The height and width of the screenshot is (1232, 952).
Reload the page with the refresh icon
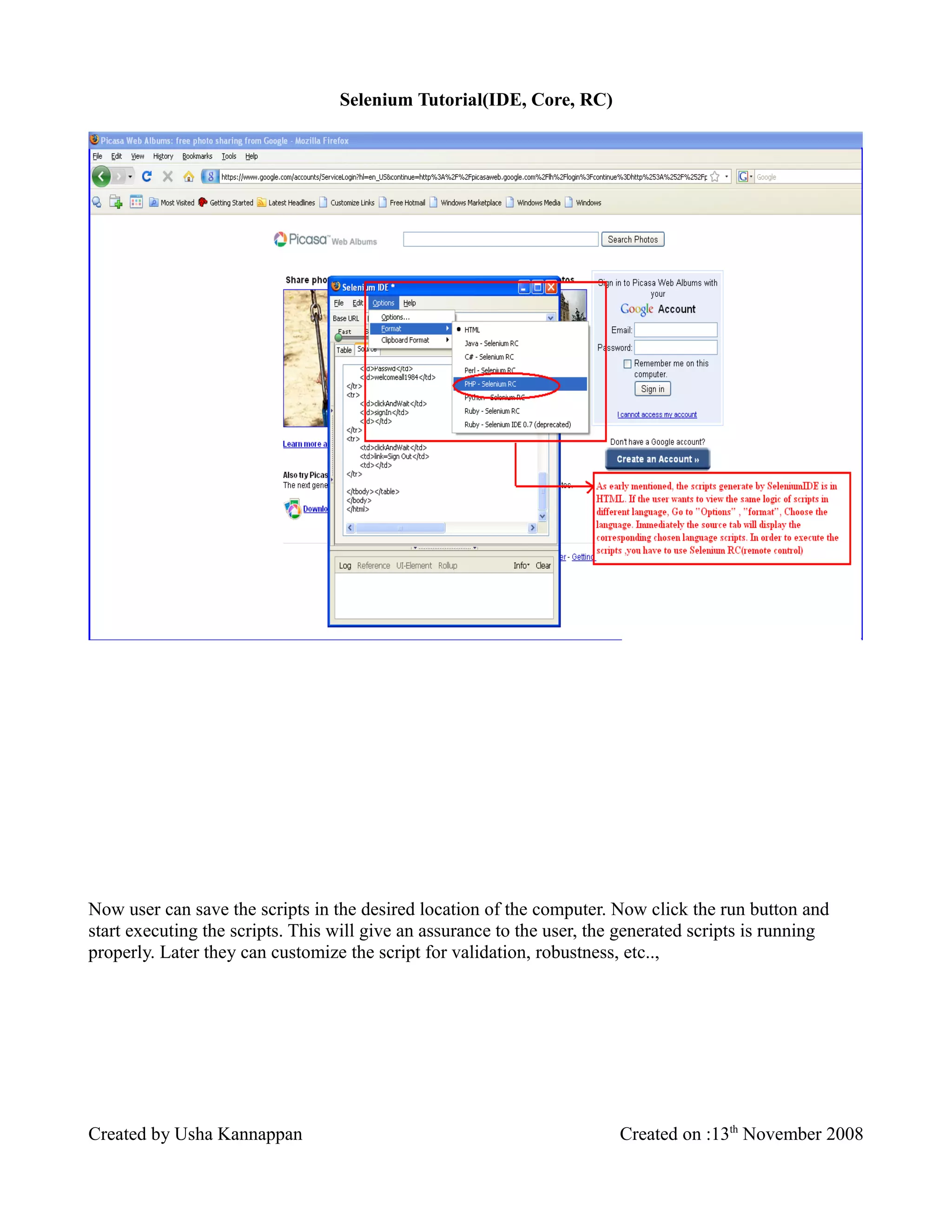pos(146,177)
